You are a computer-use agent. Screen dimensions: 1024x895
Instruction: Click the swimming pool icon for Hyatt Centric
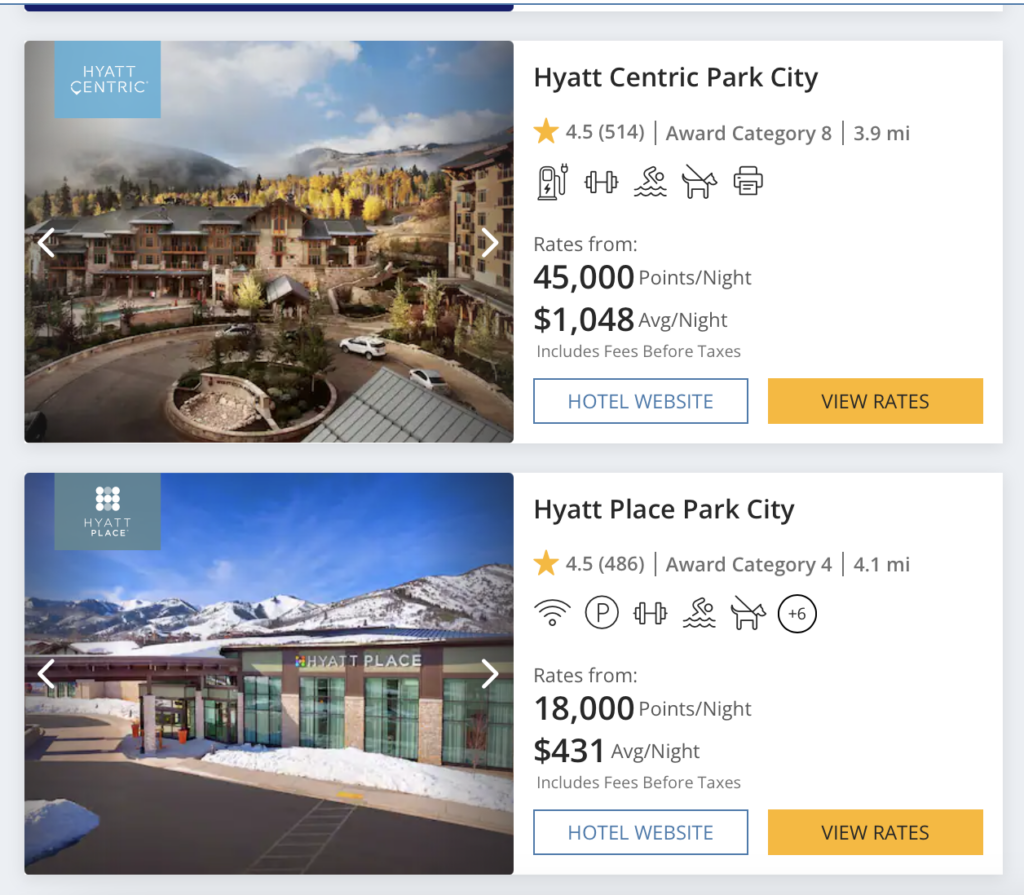650,182
